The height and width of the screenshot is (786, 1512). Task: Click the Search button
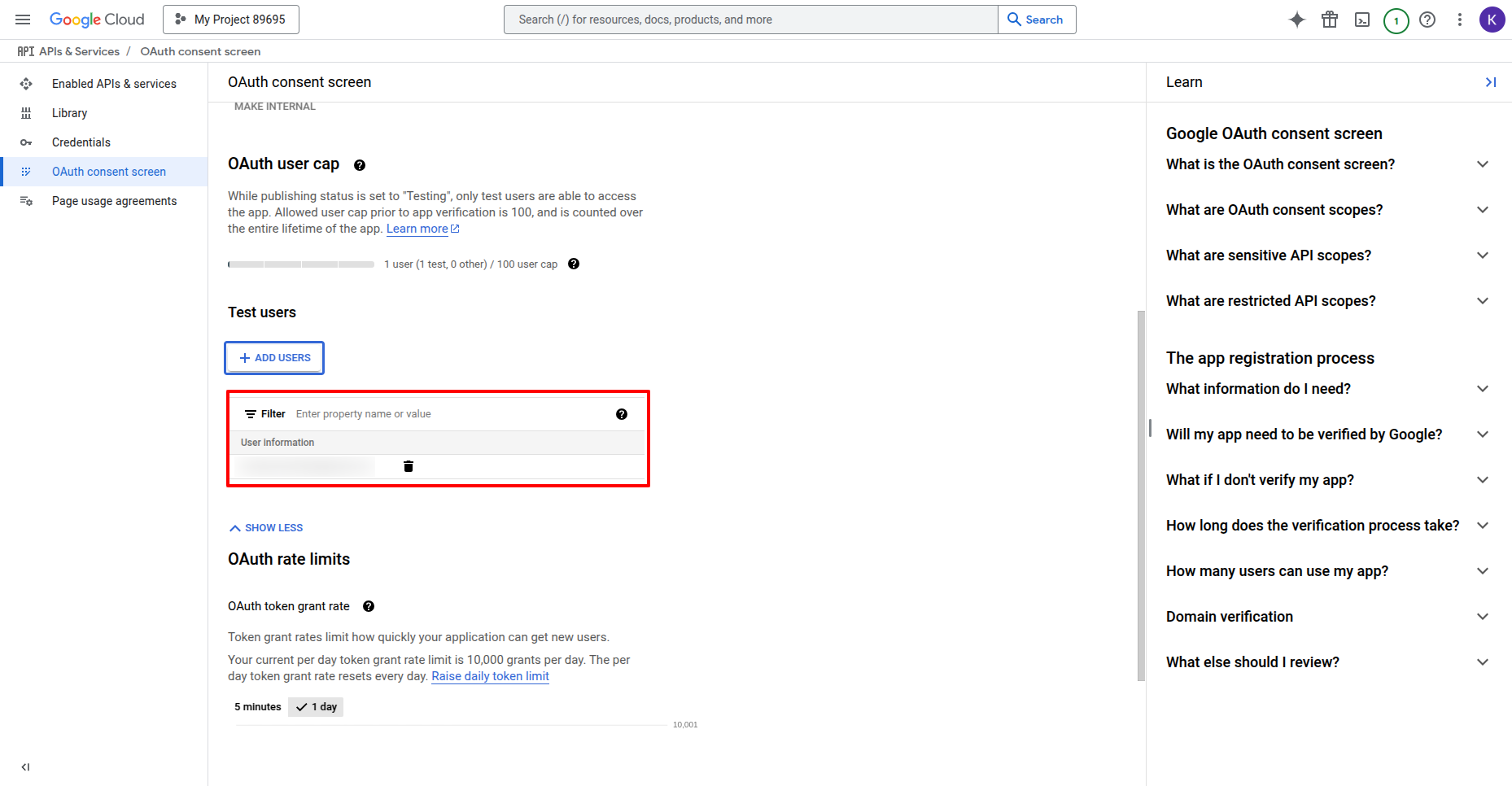pos(1037,20)
